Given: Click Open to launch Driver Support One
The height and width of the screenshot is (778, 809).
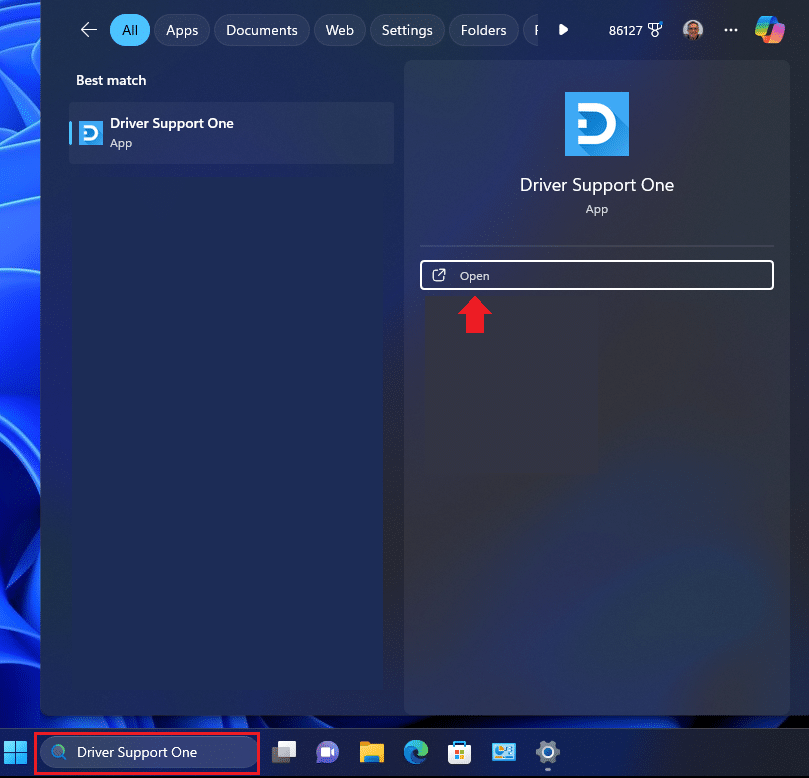Looking at the screenshot, I should (x=597, y=275).
